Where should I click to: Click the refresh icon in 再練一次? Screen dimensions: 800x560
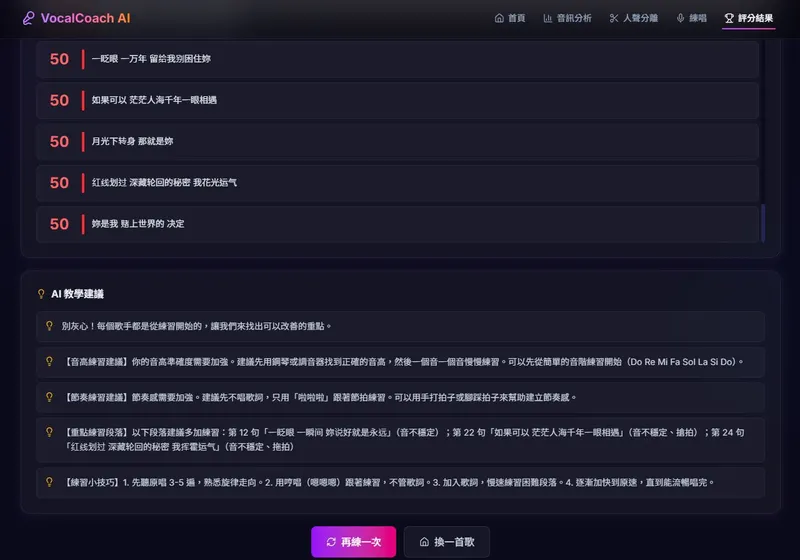pyautogui.click(x=331, y=542)
